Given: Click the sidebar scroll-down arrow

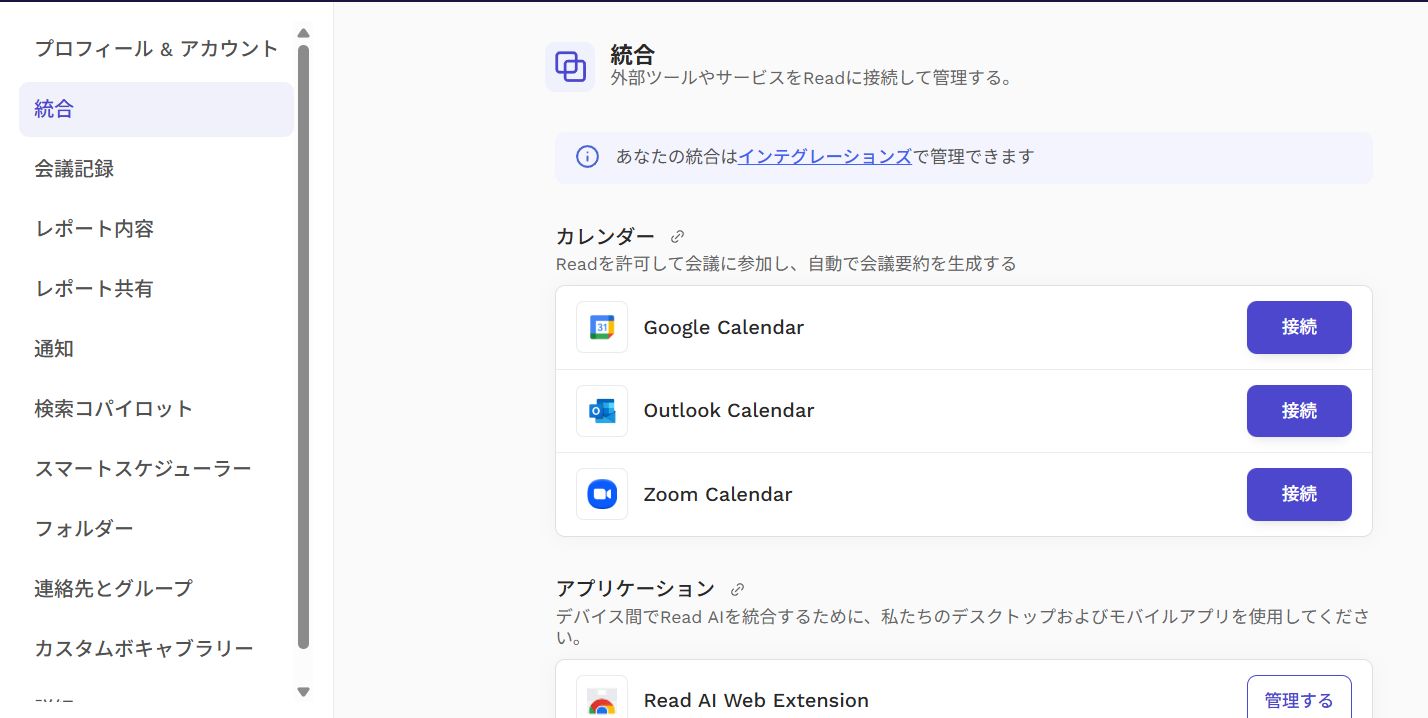Looking at the screenshot, I should 303,691.
